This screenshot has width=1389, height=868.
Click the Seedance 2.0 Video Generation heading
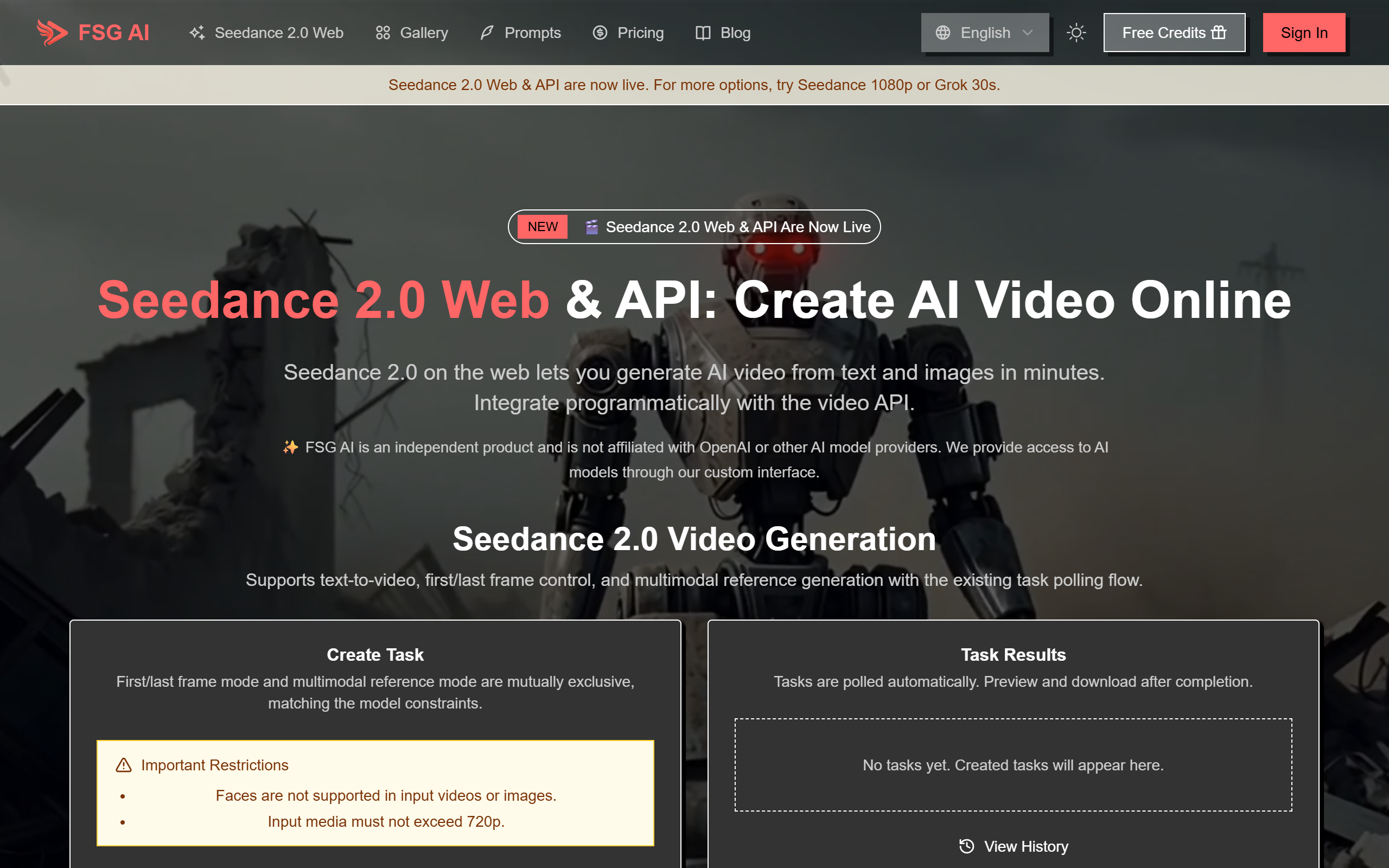[x=694, y=539]
